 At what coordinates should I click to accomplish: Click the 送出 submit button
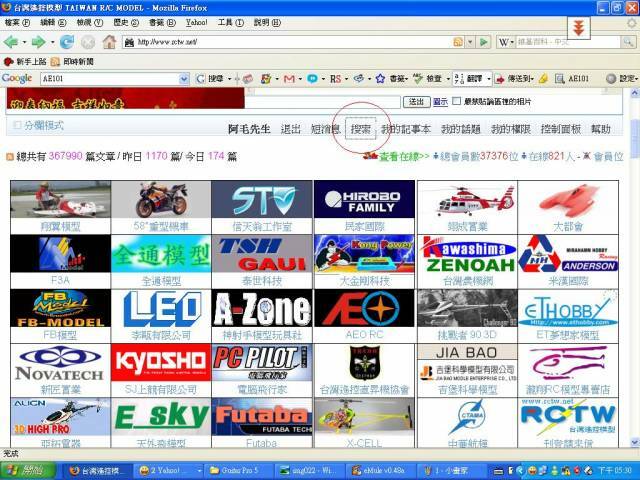416,102
